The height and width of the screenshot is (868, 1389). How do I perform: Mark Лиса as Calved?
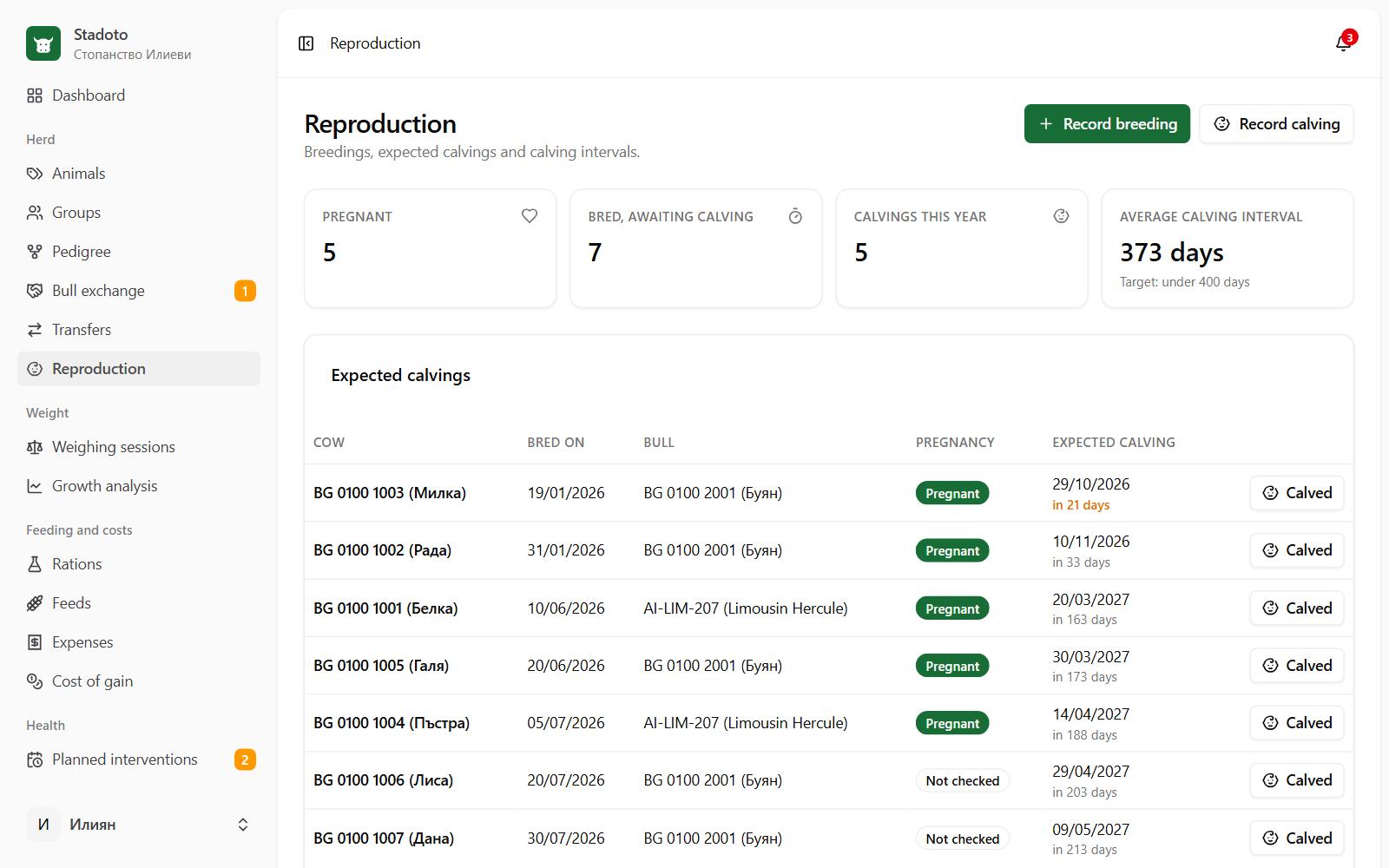click(x=1297, y=780)
